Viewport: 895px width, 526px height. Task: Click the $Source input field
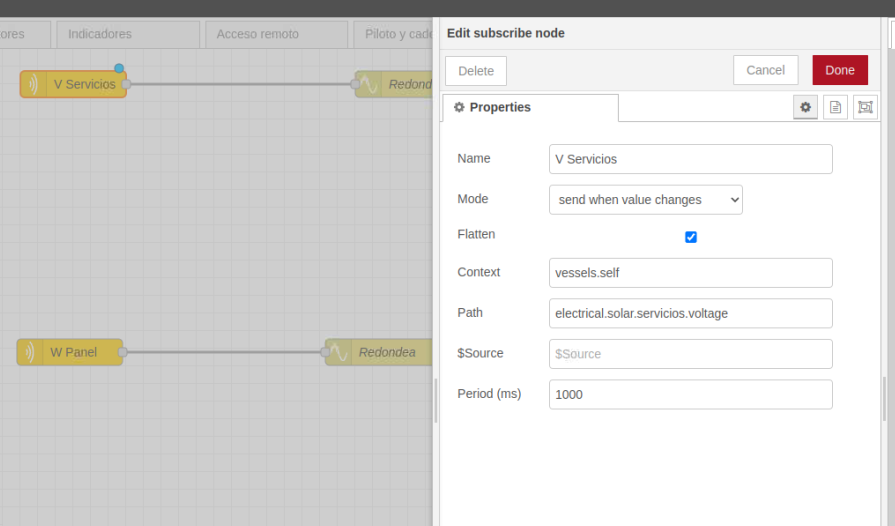690,354
